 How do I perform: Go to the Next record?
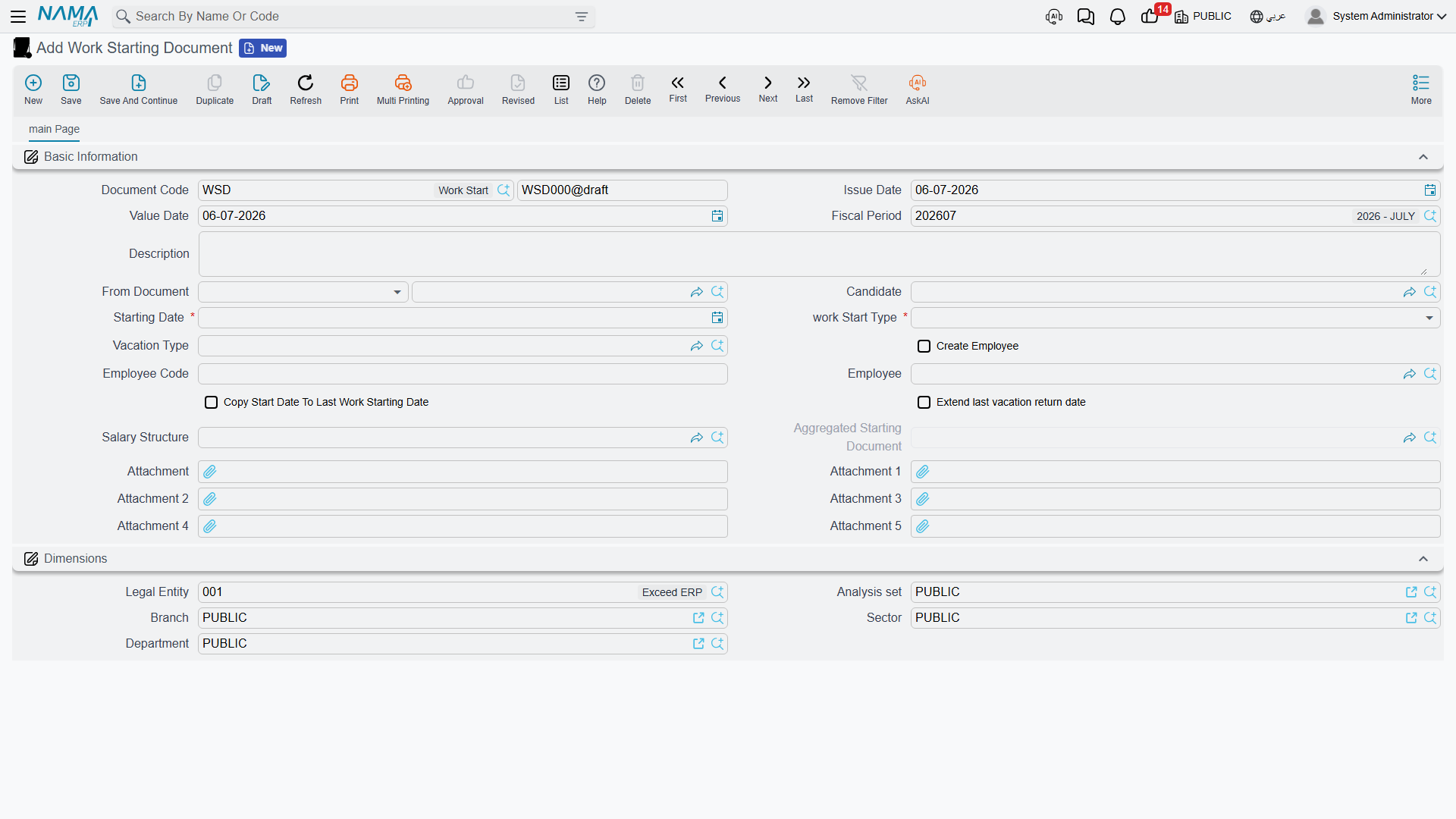768,88
